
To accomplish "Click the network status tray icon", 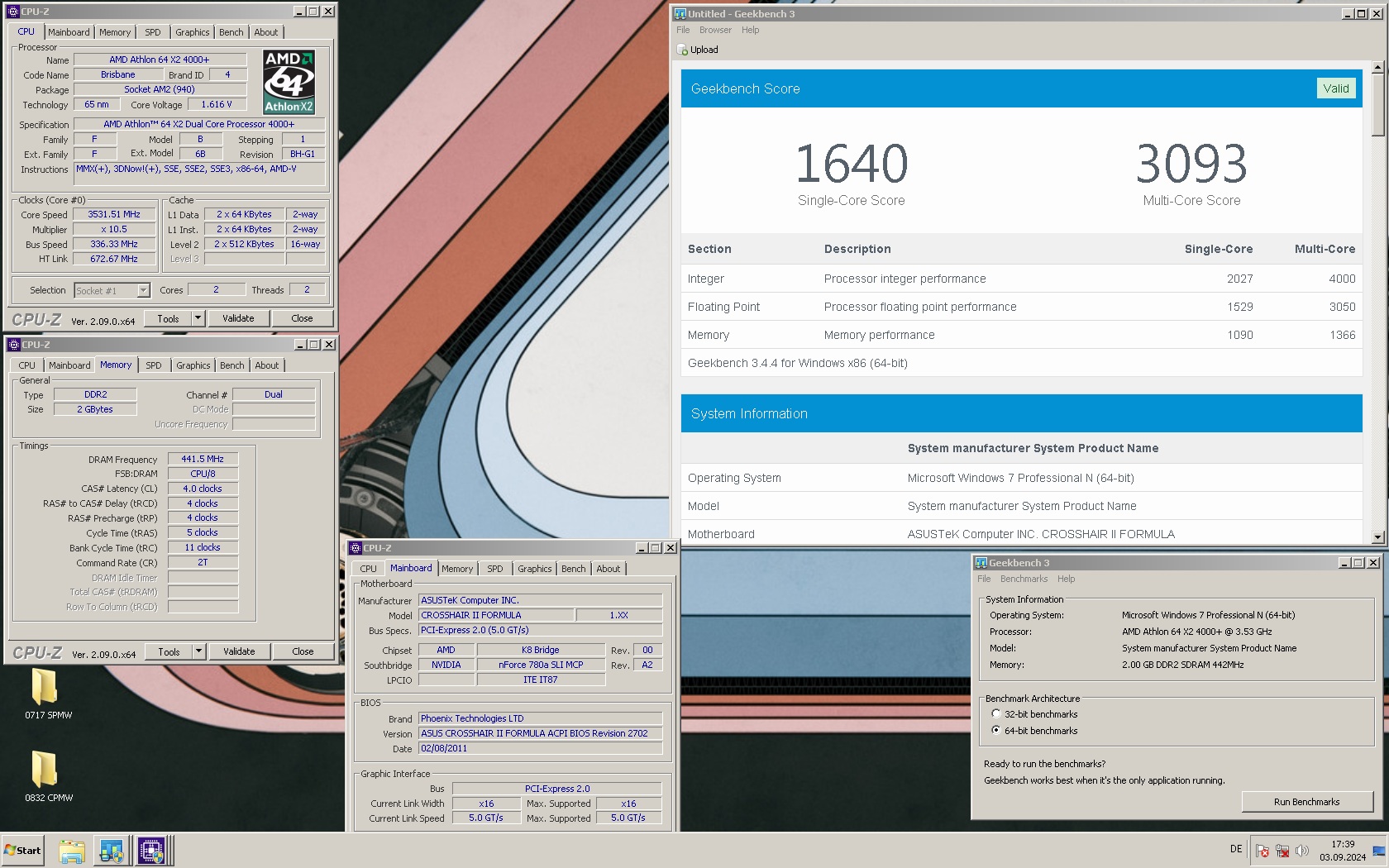I will click(x=1282, y=851).
